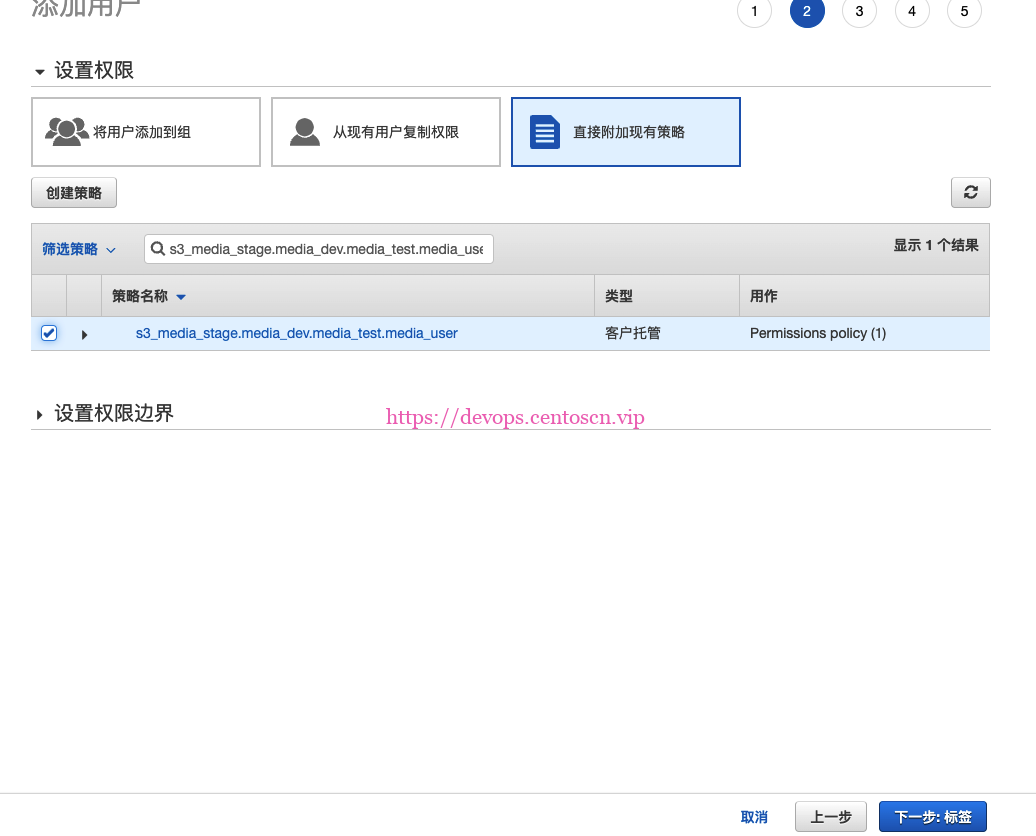
Task: Select the 将用户添加到组 option tab
Action: click(x=146, y=132)
